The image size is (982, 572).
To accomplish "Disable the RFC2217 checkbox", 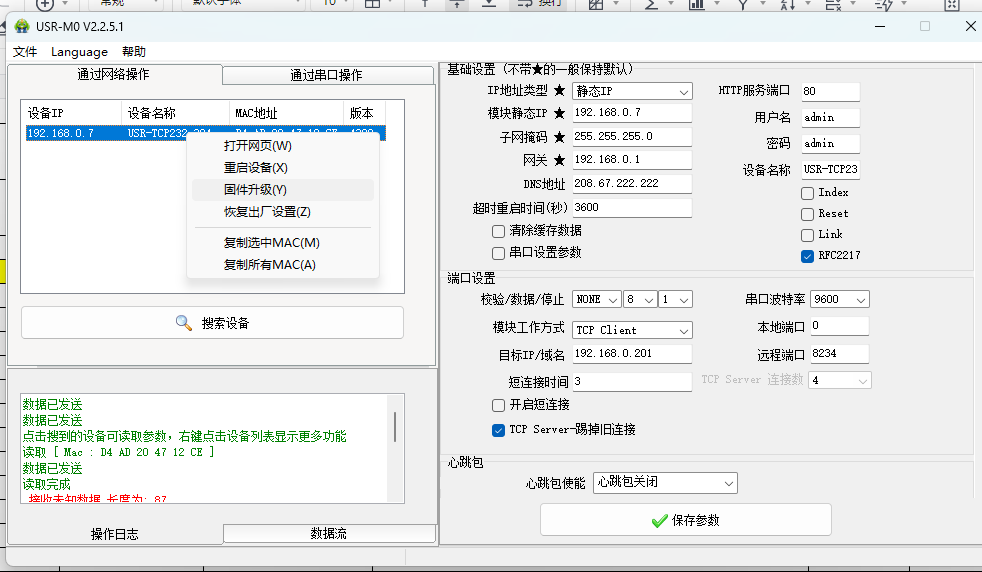I will click(807, 256).
